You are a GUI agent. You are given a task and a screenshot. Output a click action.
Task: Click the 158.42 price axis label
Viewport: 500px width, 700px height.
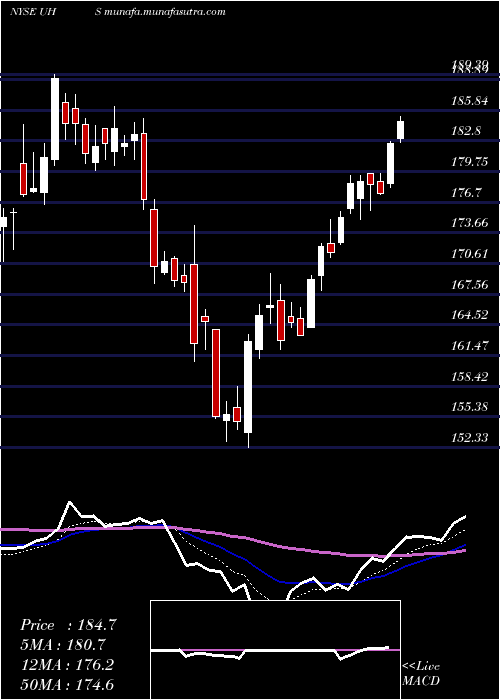coord(470,377)
